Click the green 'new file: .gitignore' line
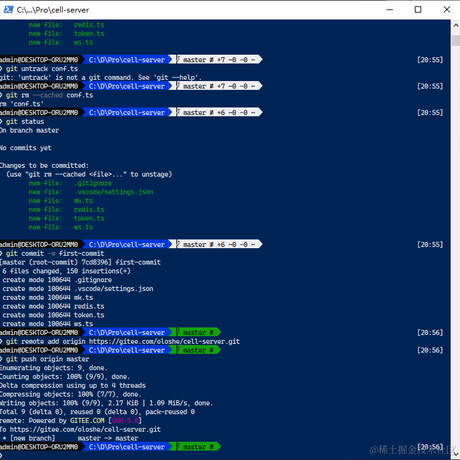 70,183
